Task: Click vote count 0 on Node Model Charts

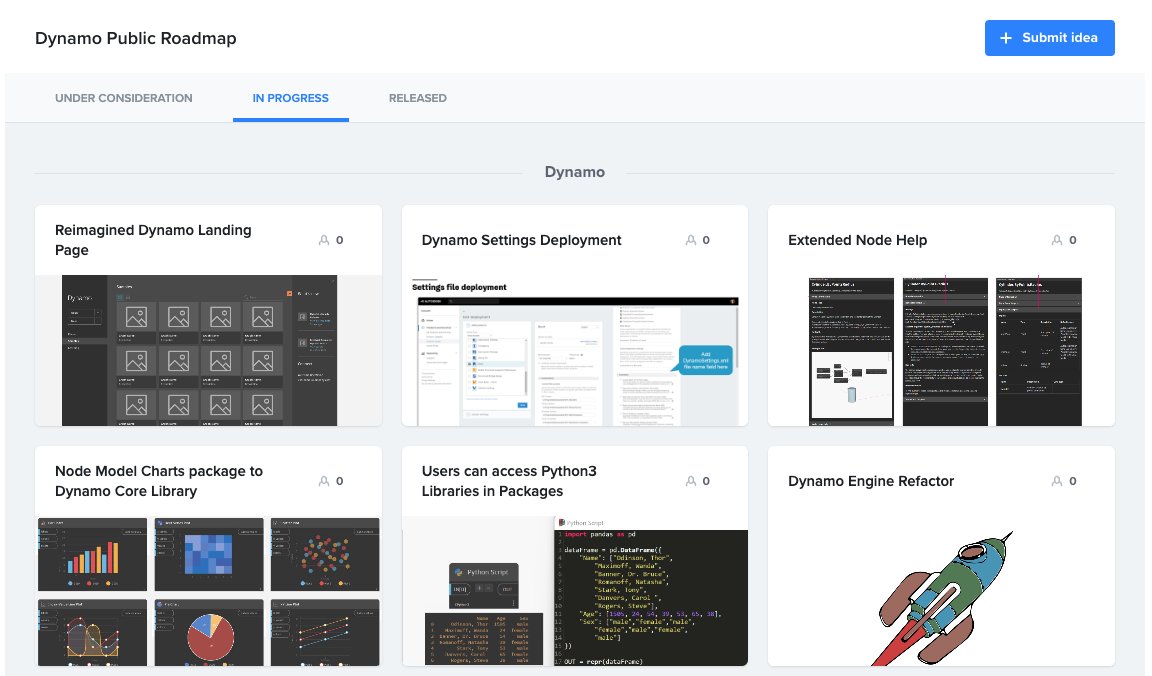Action: point(339,481)
